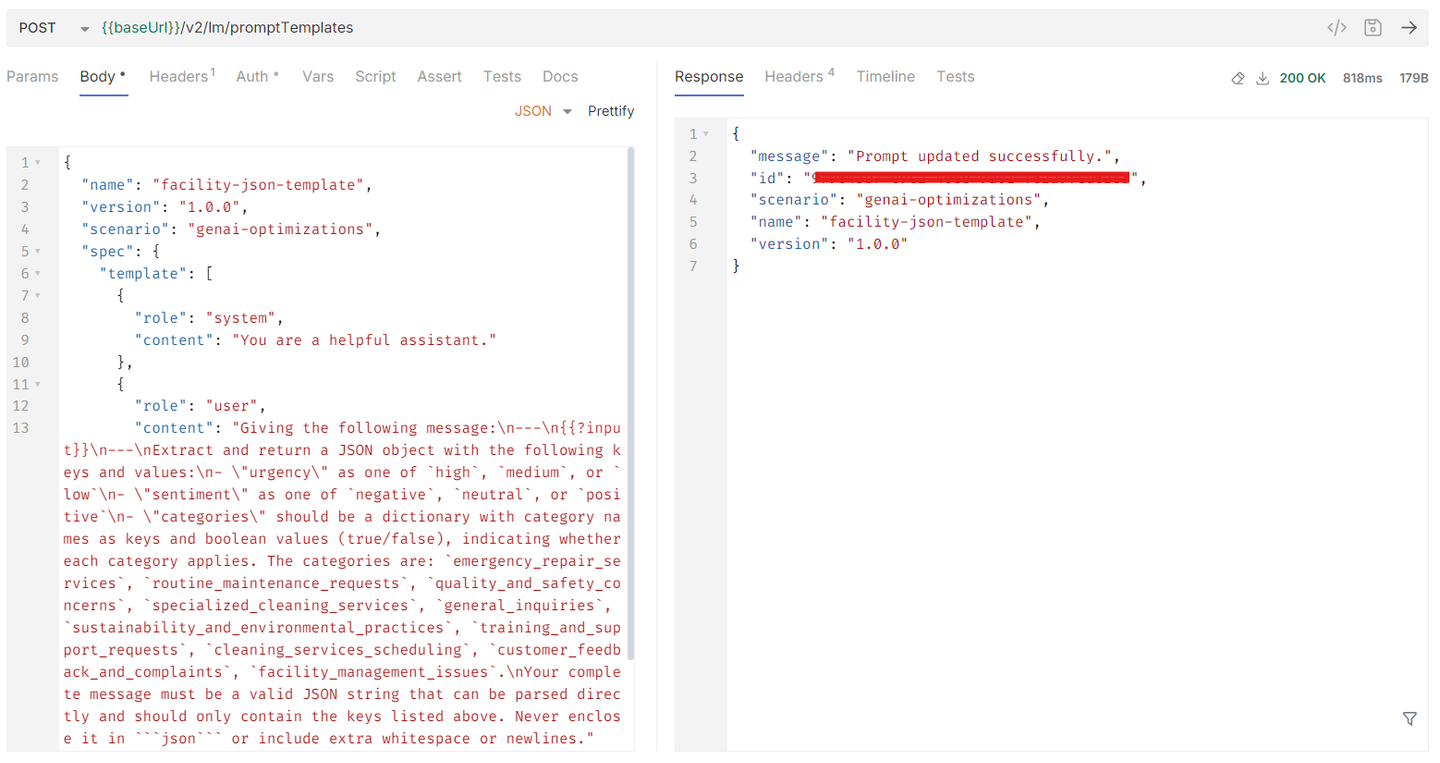
Task: Select the Body tab
Action: (103, 76)
